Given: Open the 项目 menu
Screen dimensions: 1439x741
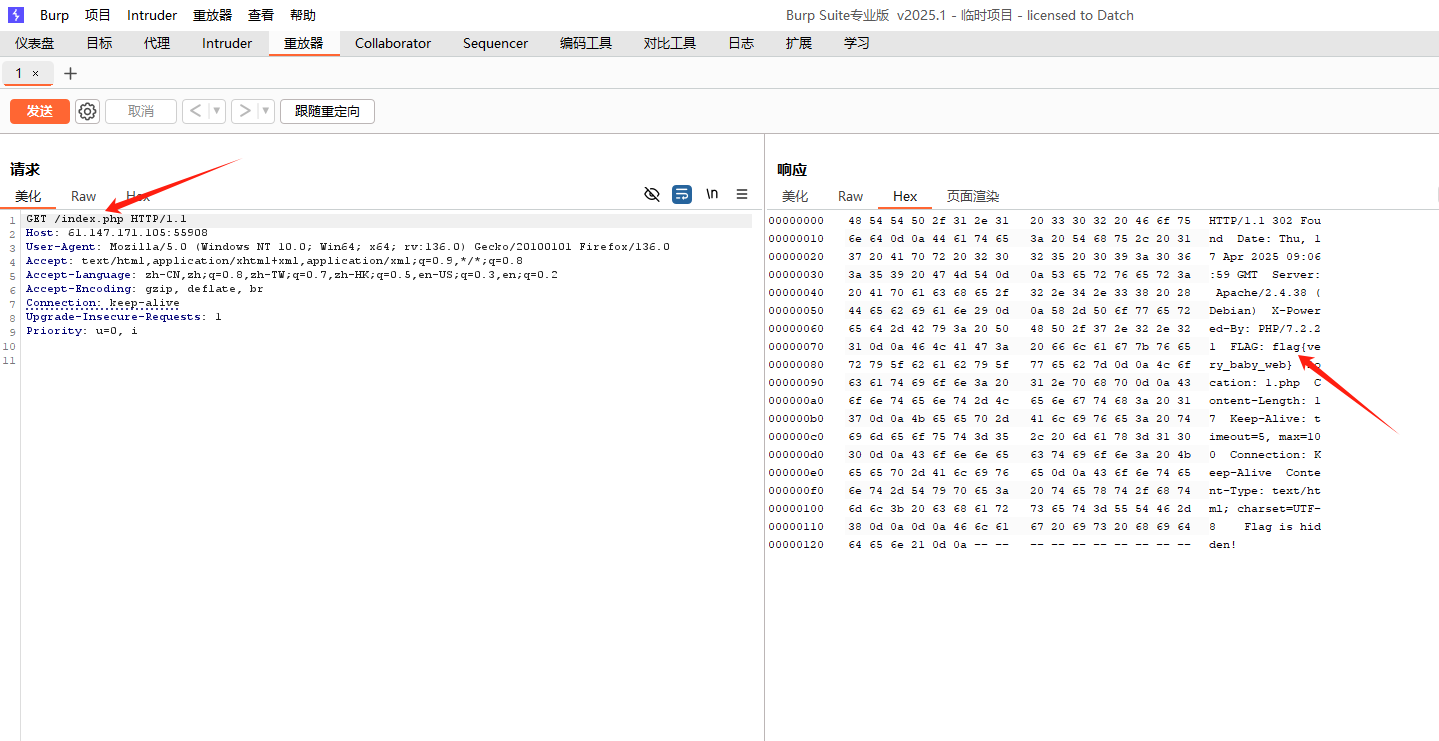Looking at the screenshot, I should tap(98, 15).
